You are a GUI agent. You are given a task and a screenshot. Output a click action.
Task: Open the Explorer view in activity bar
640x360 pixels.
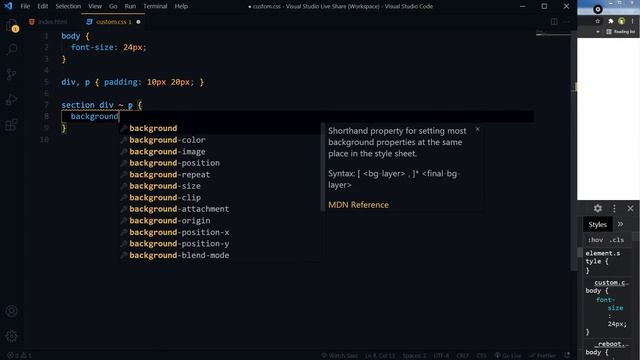coord(11,26)
